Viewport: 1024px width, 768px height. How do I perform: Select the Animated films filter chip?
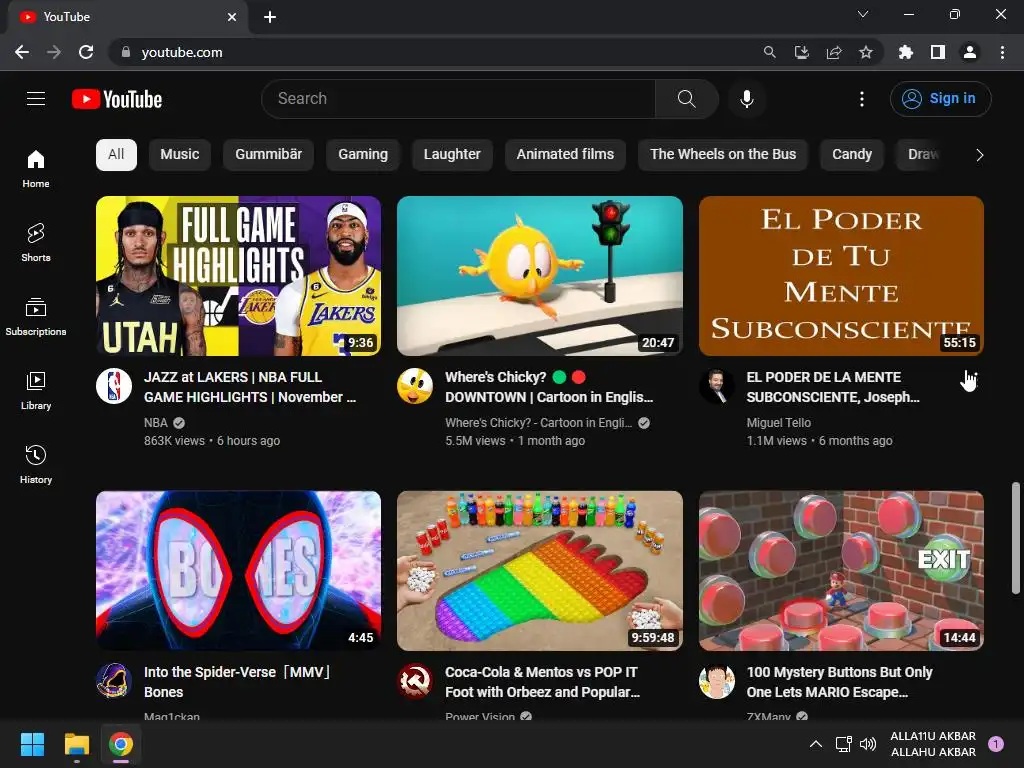[566, 155]
